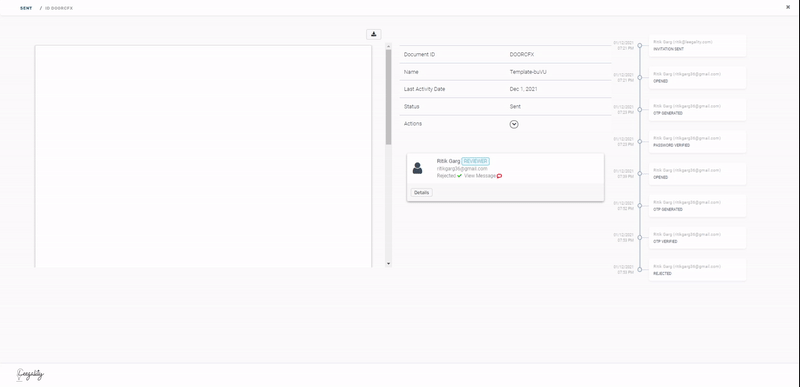Expand the Actions chevron dropdown
The height and width of the screenshot is (387, 800).
click(x=514, y=124)
